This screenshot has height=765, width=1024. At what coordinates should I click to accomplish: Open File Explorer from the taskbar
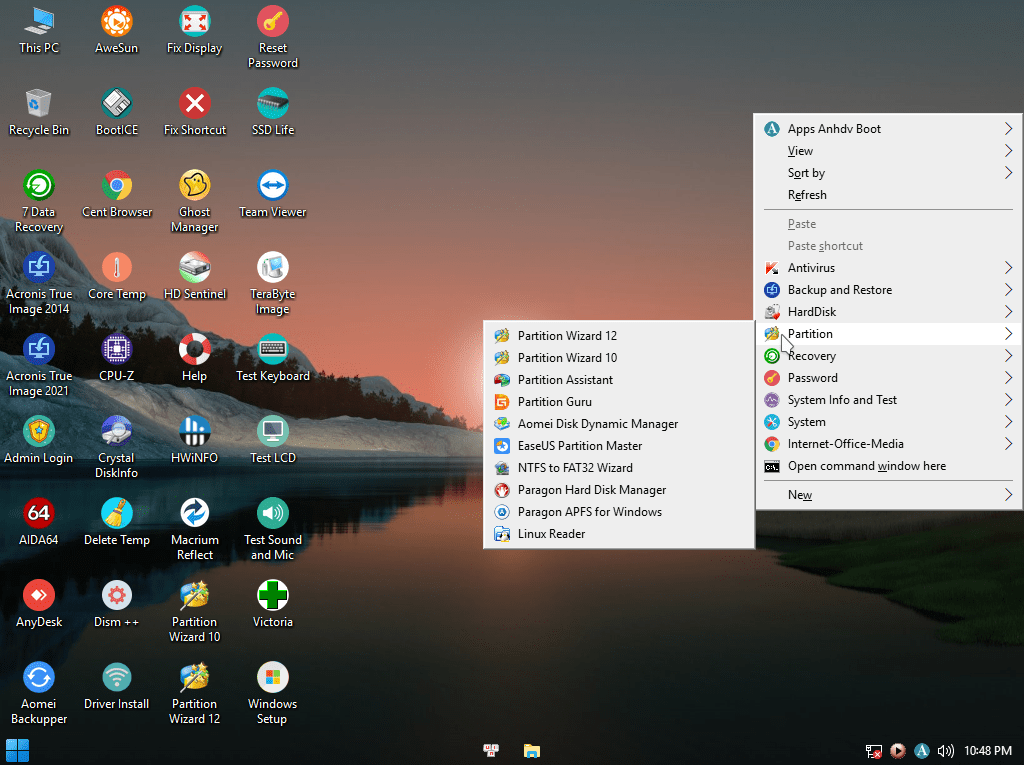click(x=532, y=751)
